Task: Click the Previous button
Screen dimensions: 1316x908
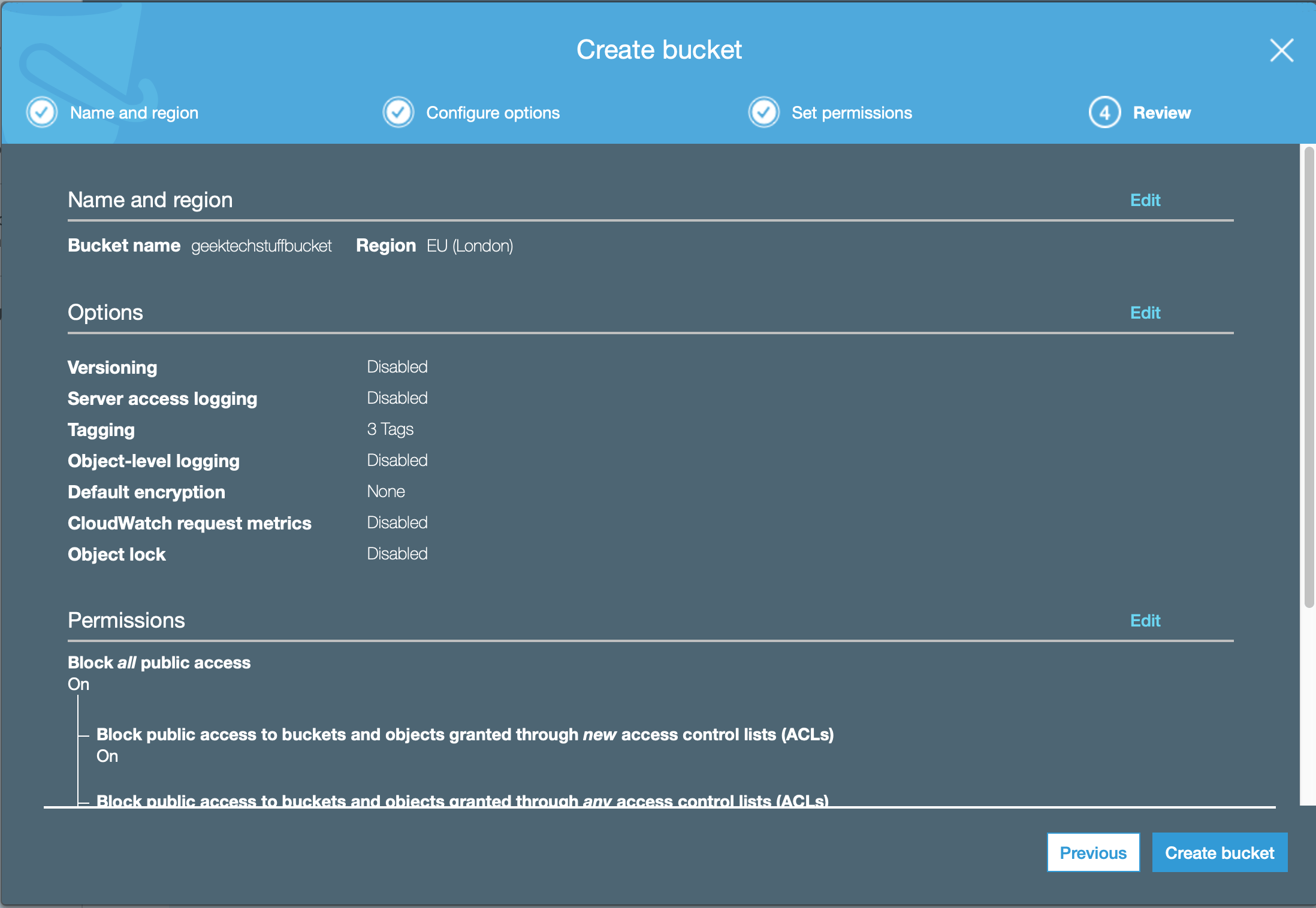Action: [x=1093, y=852]
